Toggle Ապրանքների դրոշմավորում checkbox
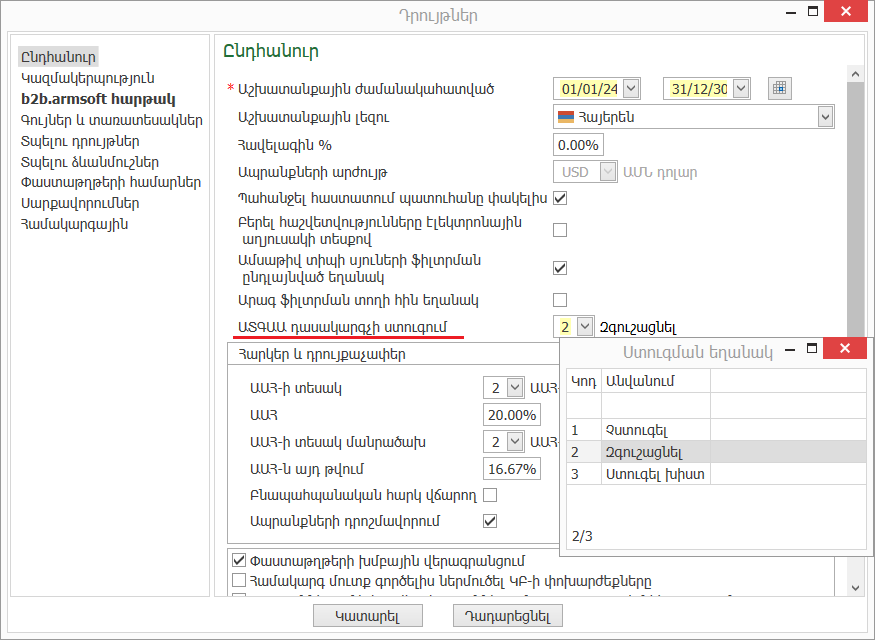 490,521
